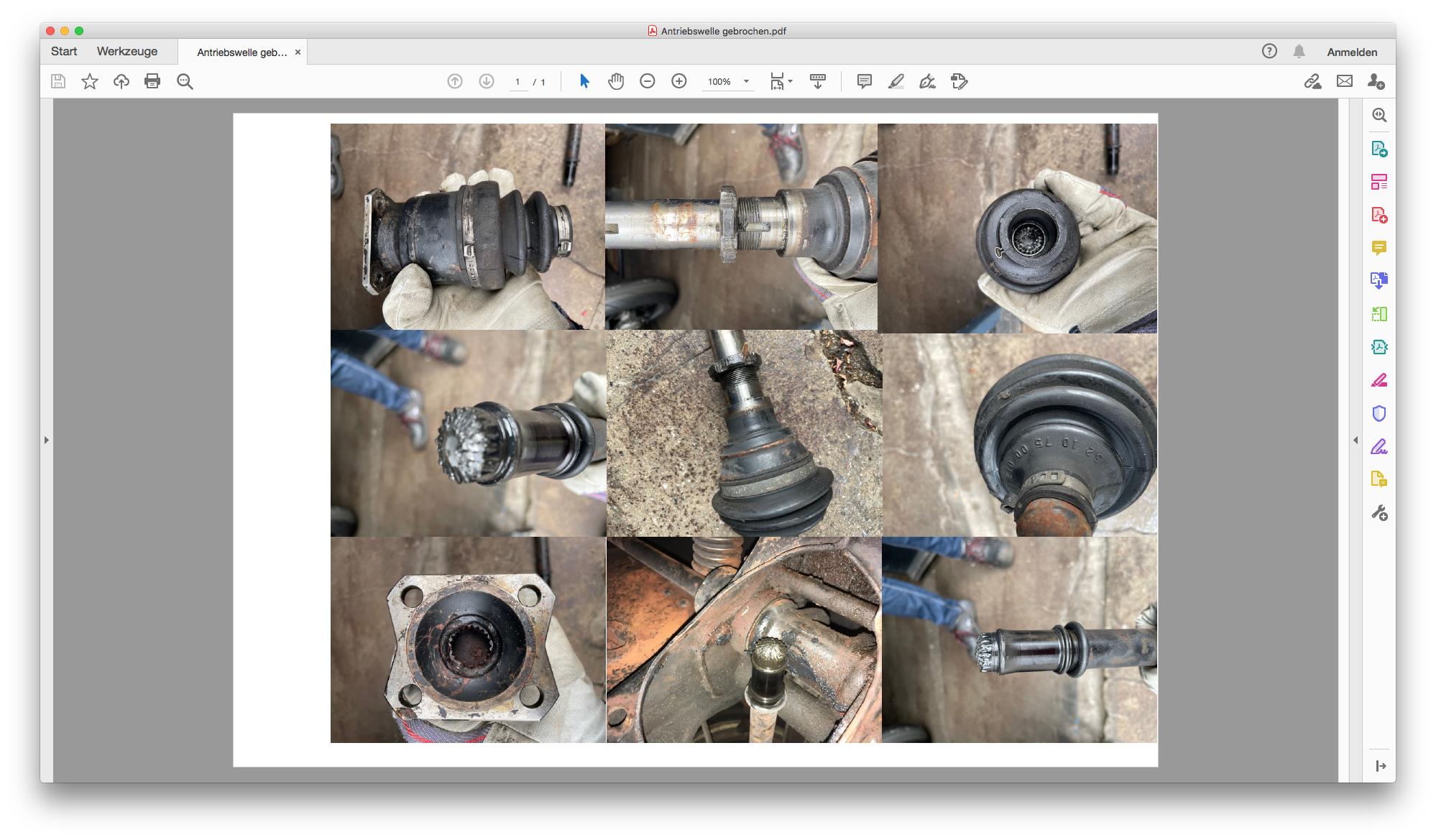Add the file to starred bookmarks

90,81
